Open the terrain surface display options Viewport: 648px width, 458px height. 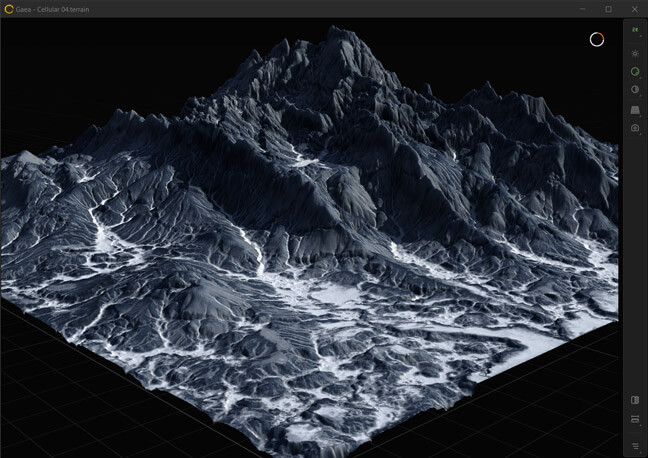[x=635, y=109]
